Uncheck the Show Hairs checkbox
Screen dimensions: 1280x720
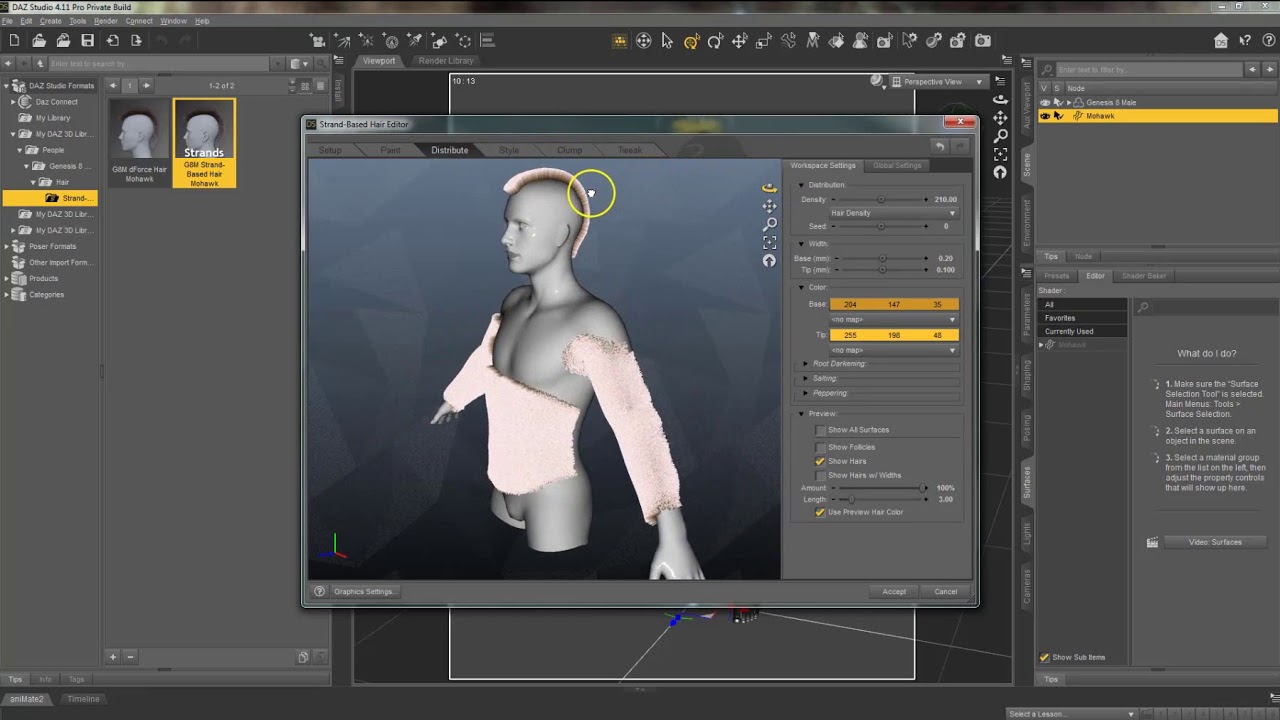point(820,461)
